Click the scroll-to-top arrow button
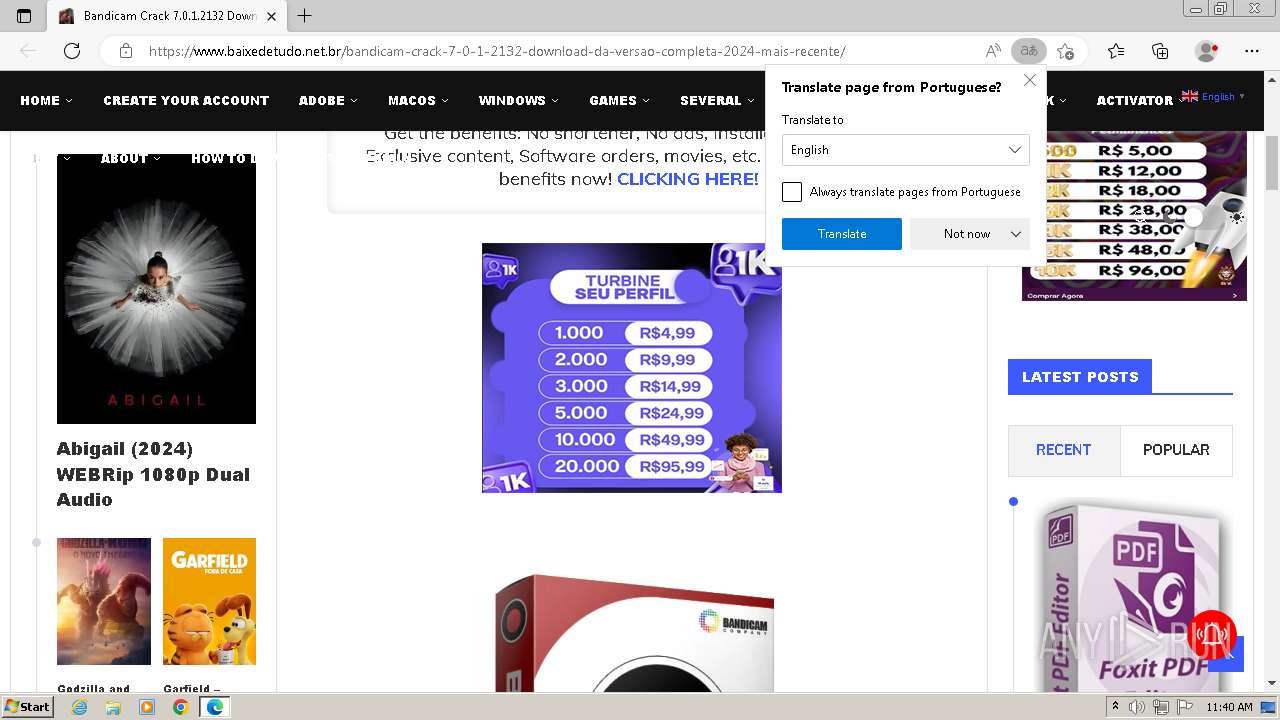 [1226, 654]
